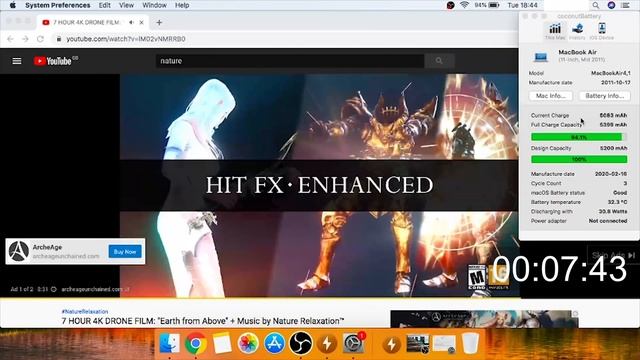Click the lock icon in address bar
Screen dimensions: 640x360
click(58, 39)
